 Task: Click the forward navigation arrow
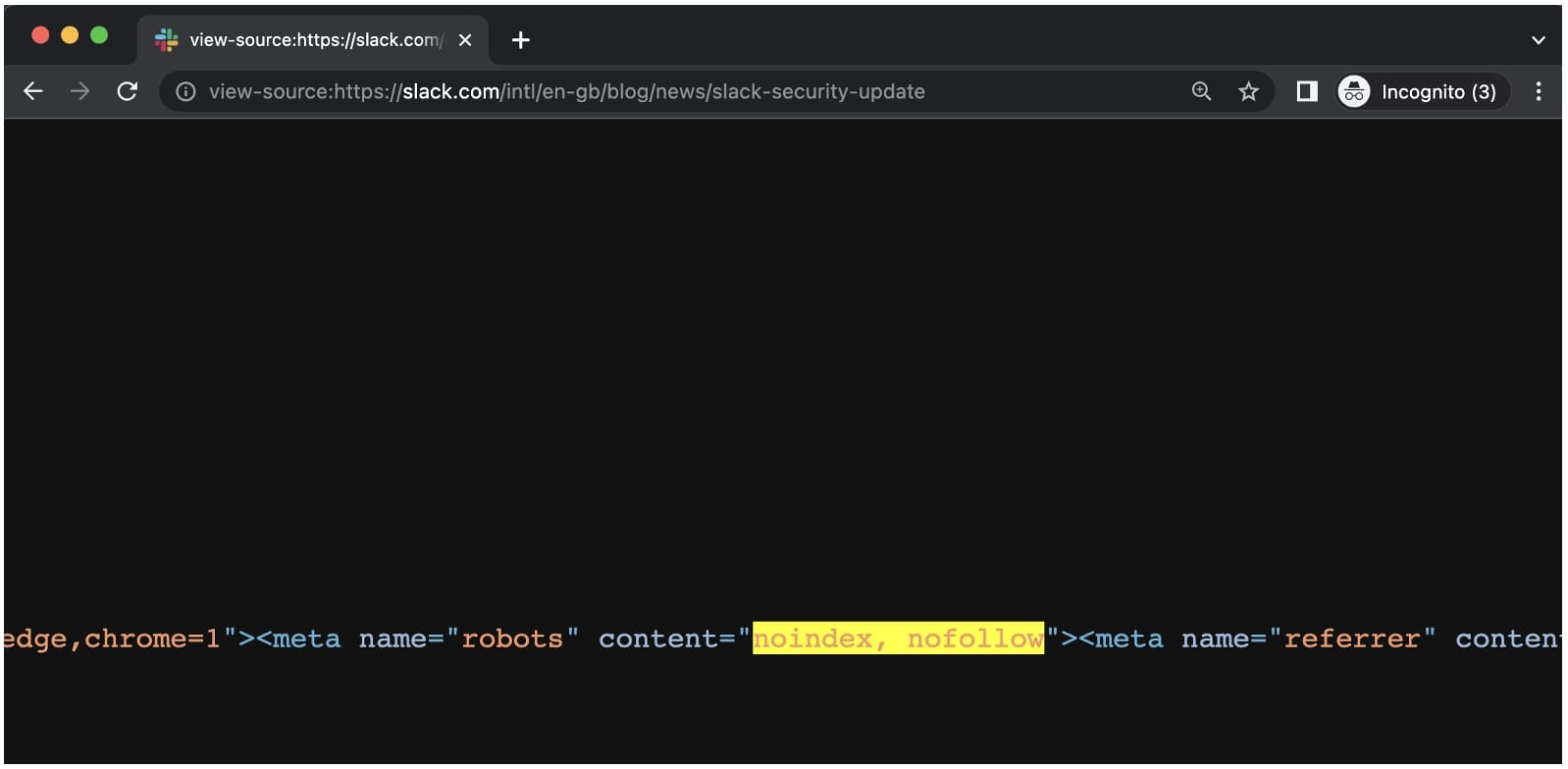click(80, 91)
